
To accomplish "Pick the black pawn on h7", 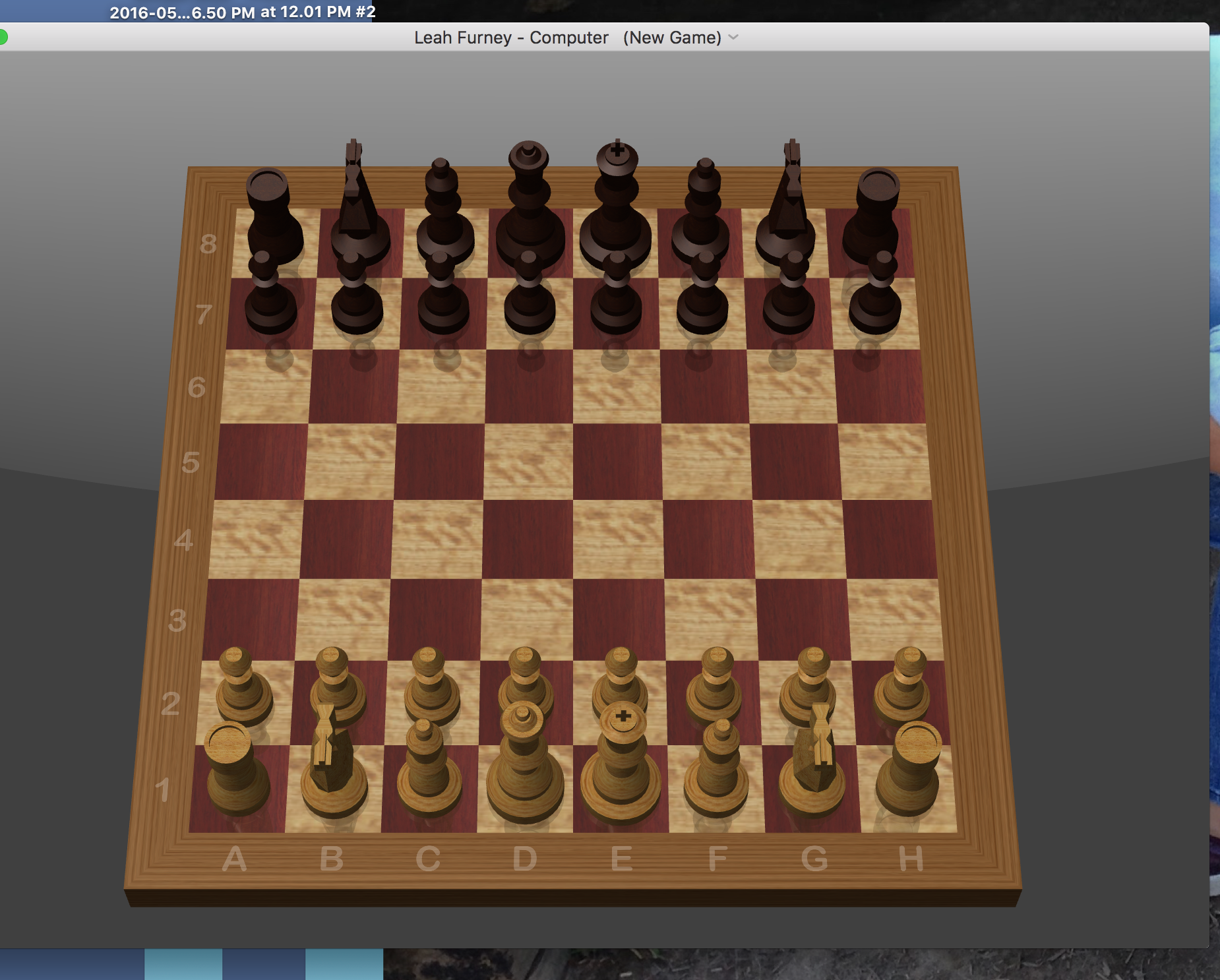I will click(x=876, y=293).
